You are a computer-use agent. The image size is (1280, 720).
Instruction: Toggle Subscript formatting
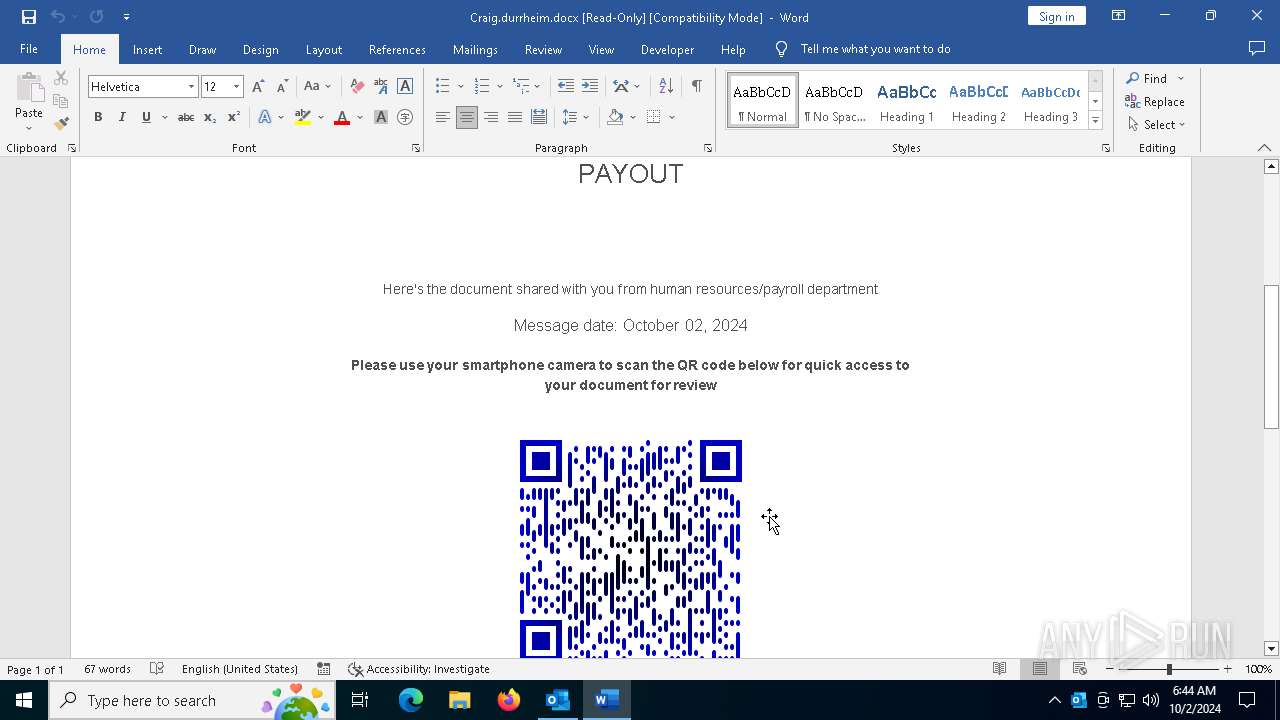210,117
